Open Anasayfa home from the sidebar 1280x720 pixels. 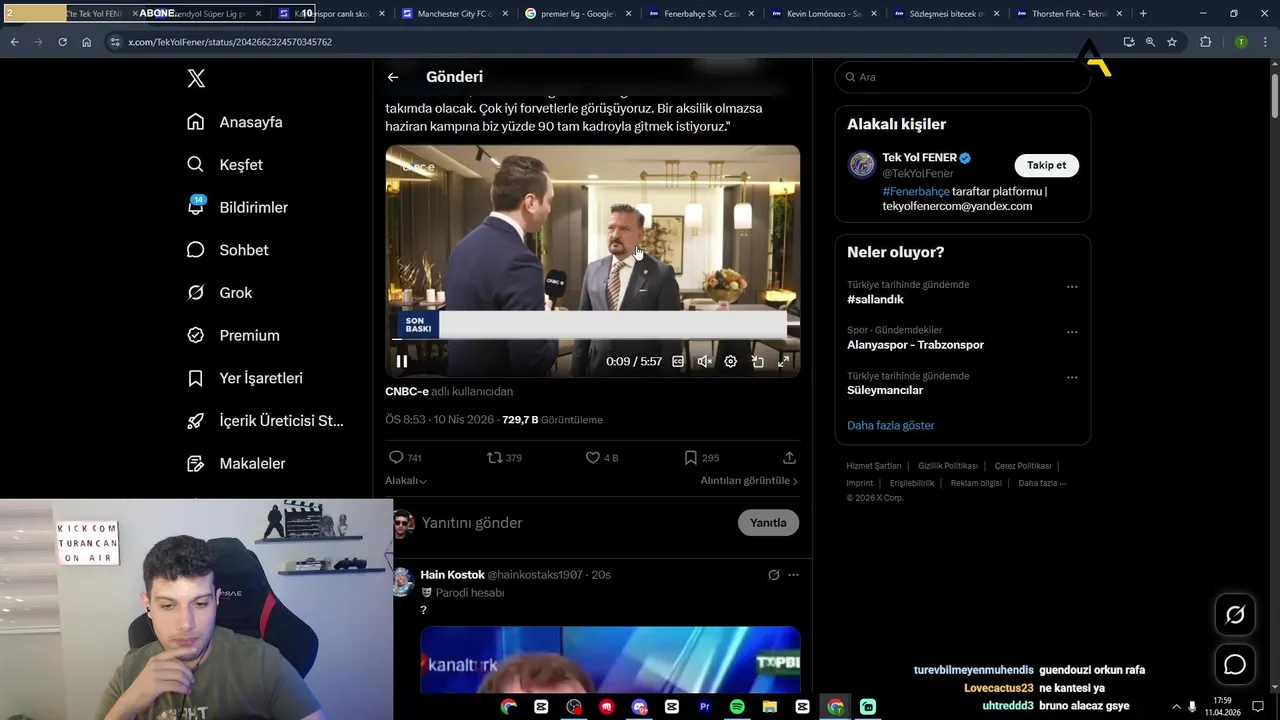pyautogui.click(x=235, y=122)
